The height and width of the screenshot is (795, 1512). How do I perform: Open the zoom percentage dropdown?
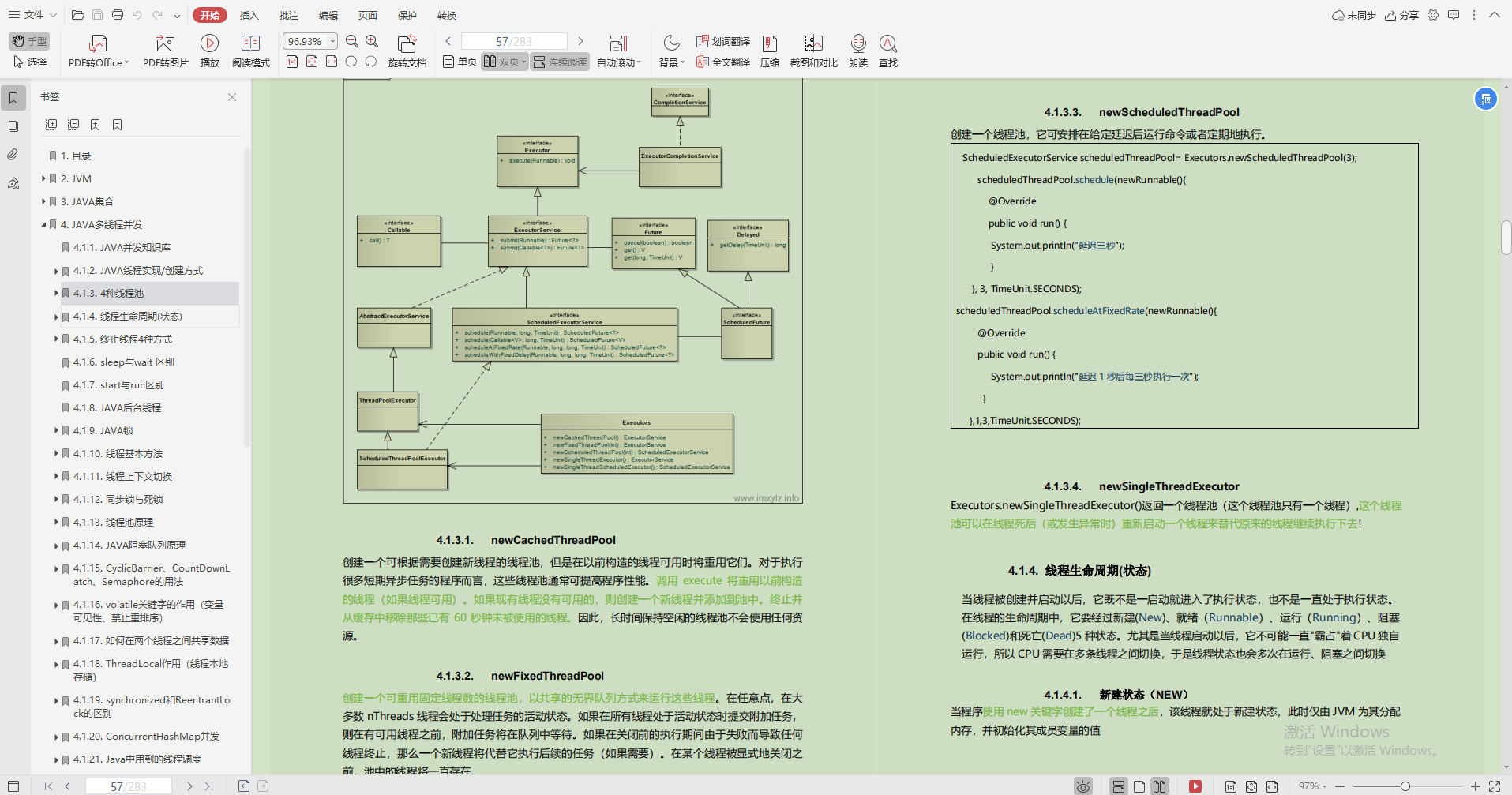[333, 41]
